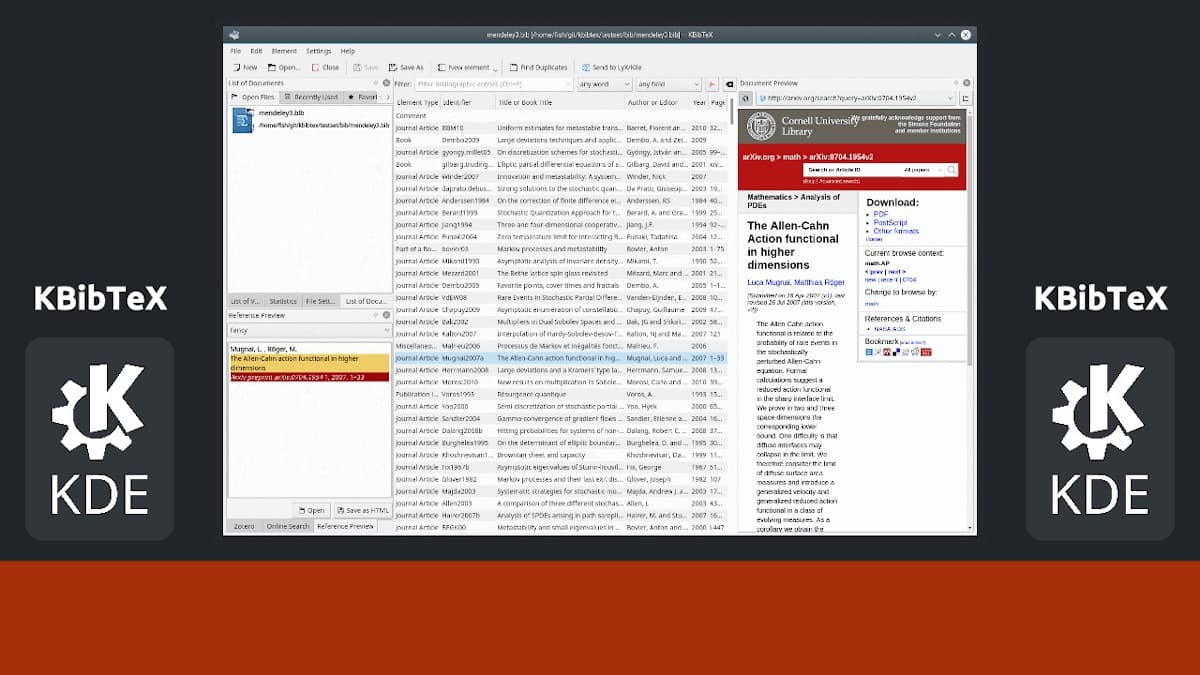Open the 'any field' filter dropdown
The image size is (1200, 675).
click(x=667, y=84)
